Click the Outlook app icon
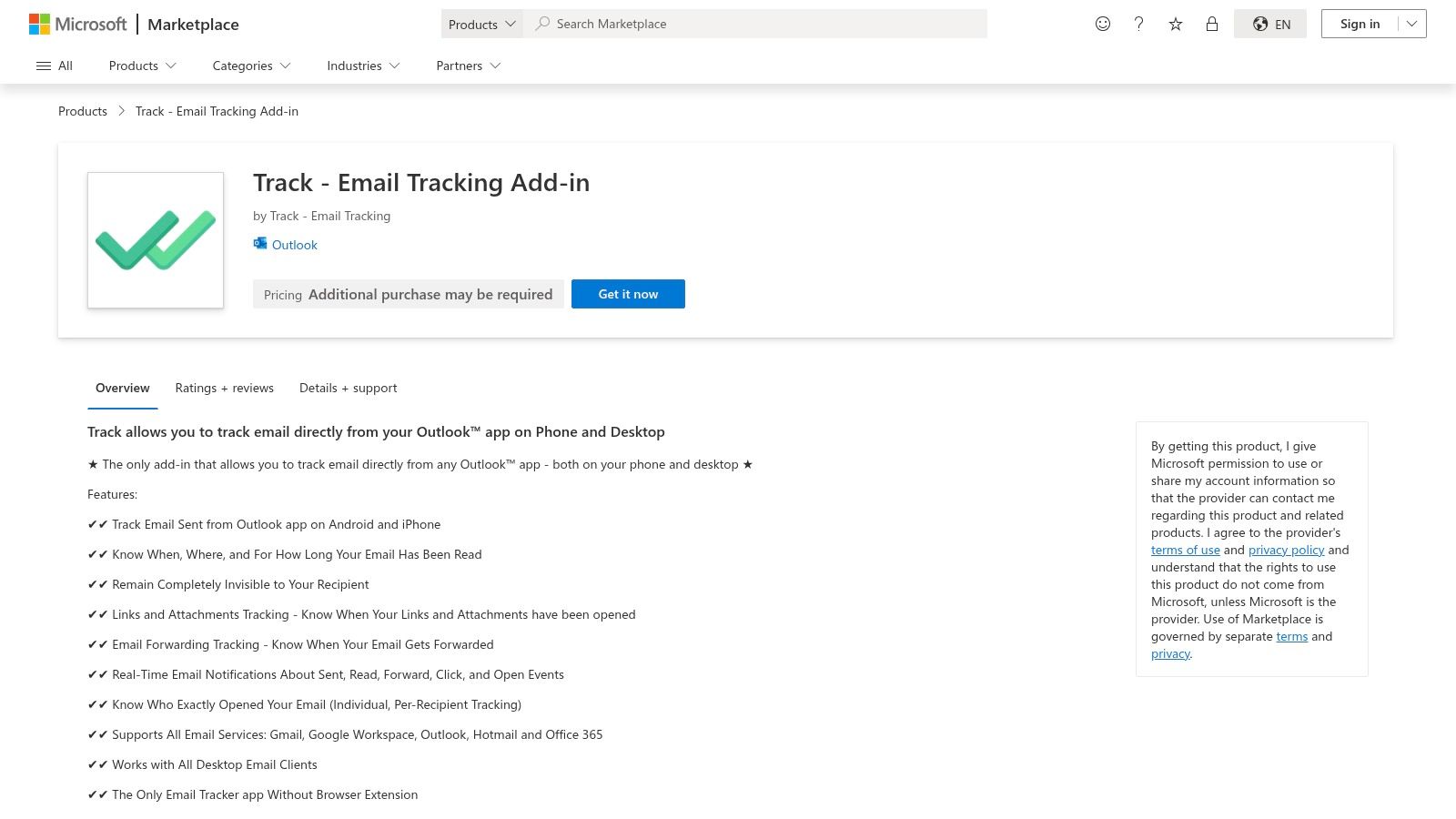The width and height of the screenshot is (1456, 819). tap(259, 243)
